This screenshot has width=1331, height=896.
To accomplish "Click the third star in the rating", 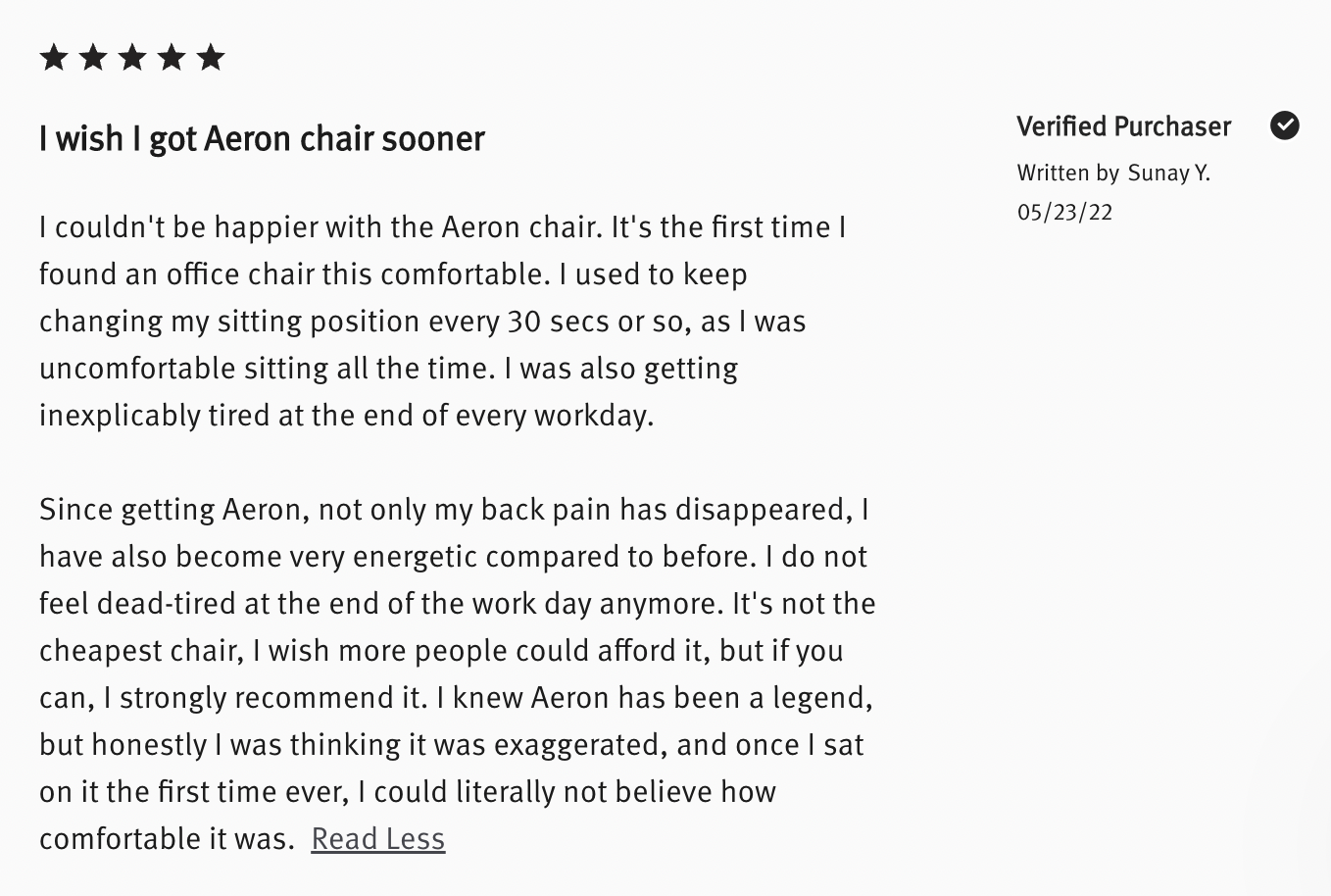I will [132, 58].
